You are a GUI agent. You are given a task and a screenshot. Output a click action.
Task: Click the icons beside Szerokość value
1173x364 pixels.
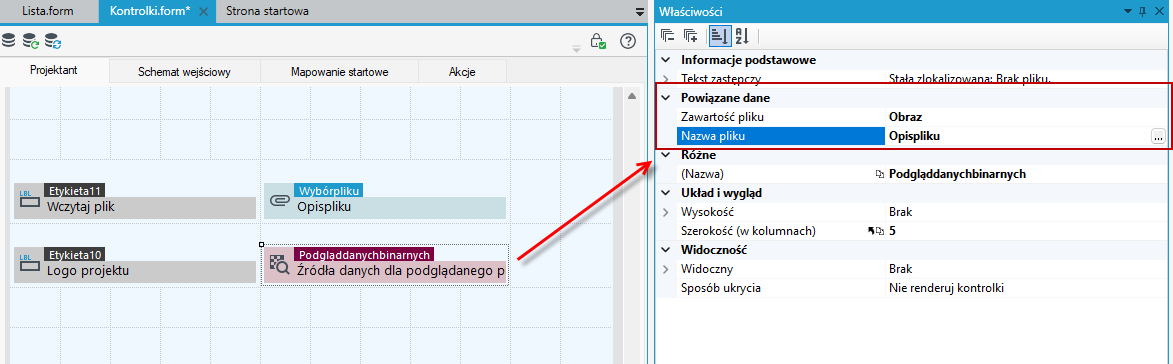[x=876, y=231]
